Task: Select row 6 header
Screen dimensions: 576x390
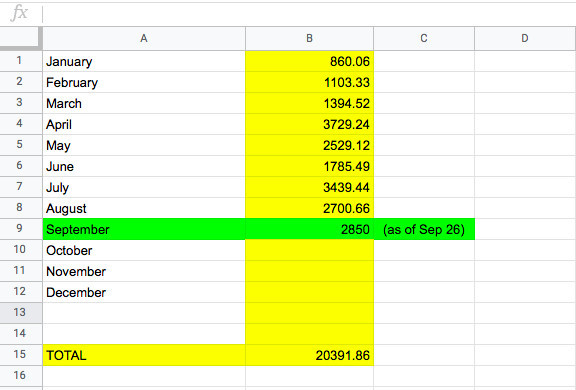Action: (x=21, y=166)
